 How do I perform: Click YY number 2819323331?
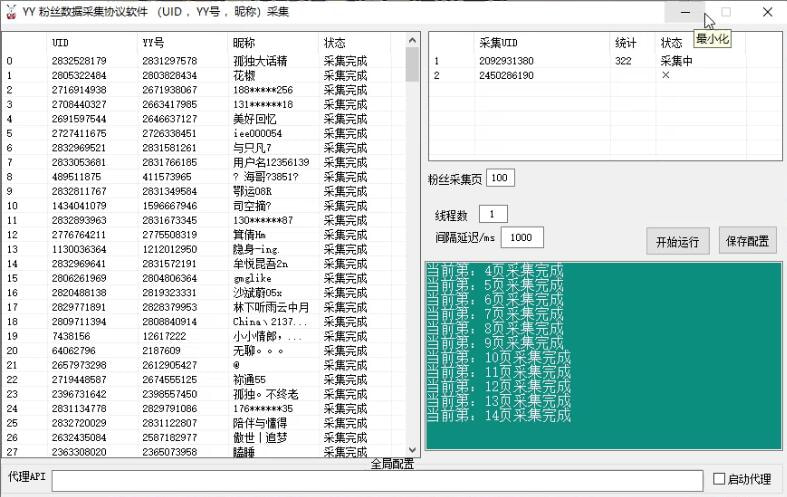[x=170, y=293]
